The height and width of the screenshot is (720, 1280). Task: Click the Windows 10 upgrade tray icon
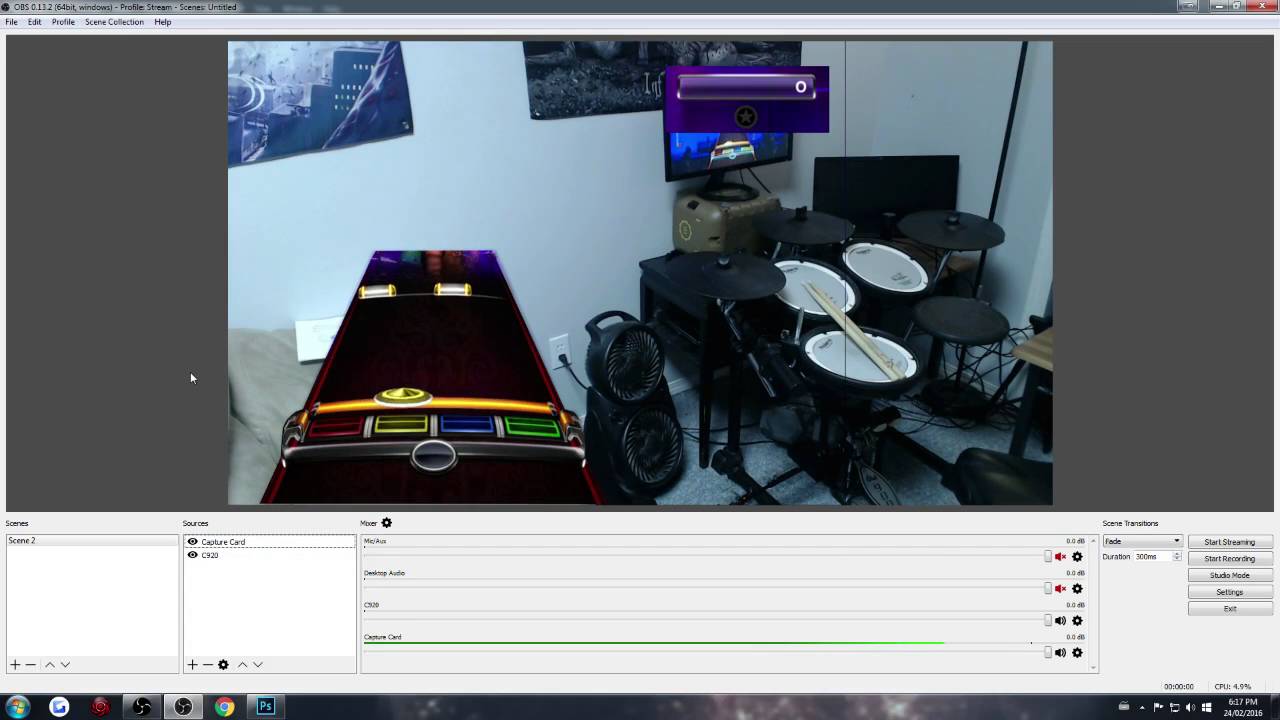[x=1207, y=707]
